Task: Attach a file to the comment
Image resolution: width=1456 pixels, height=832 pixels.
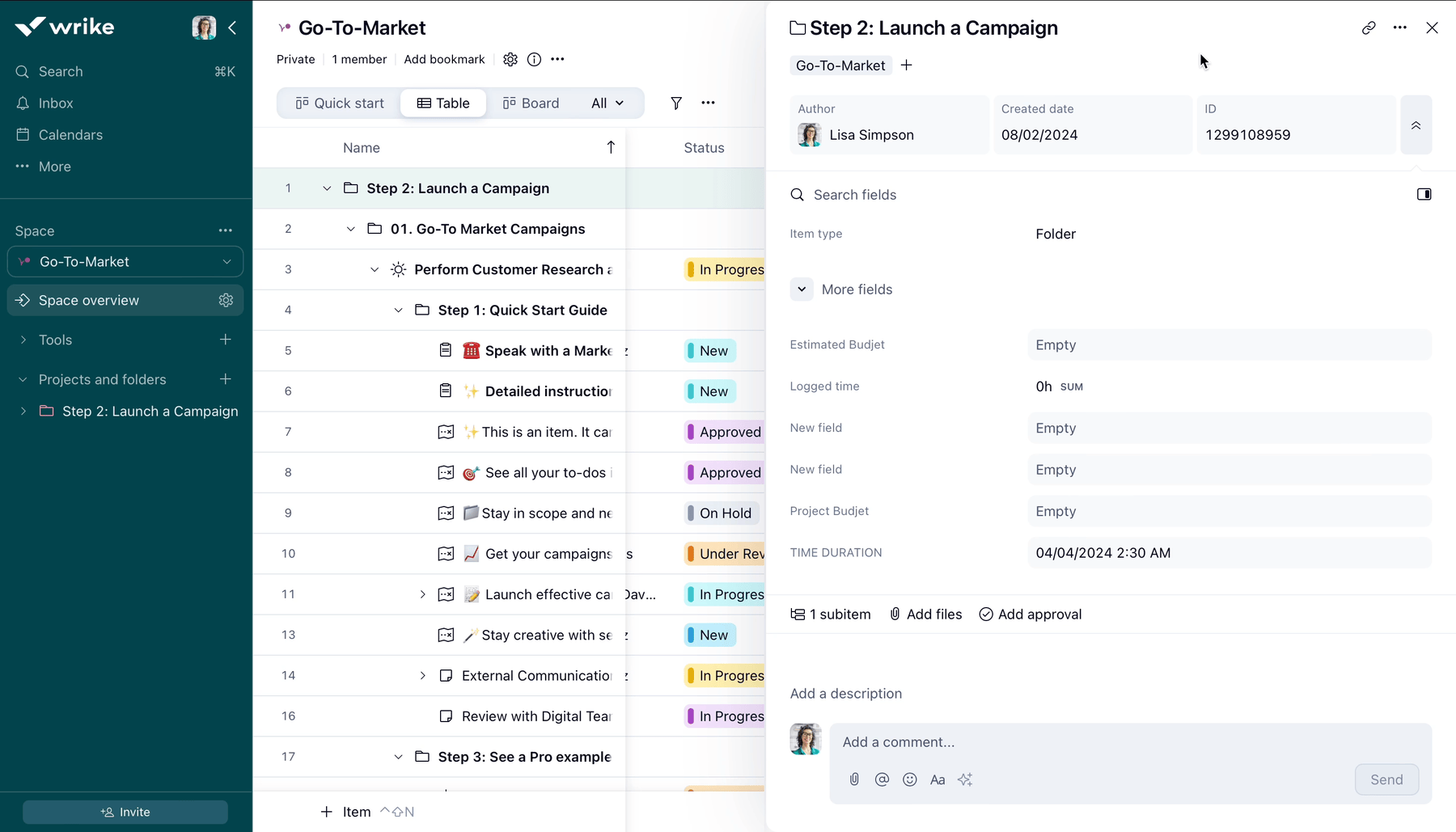Action: tap(854, 779)
